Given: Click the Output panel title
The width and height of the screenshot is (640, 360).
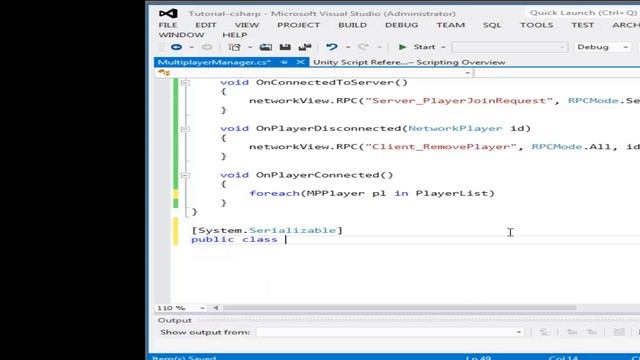Looking at the screenshot, I should point(175,320).
